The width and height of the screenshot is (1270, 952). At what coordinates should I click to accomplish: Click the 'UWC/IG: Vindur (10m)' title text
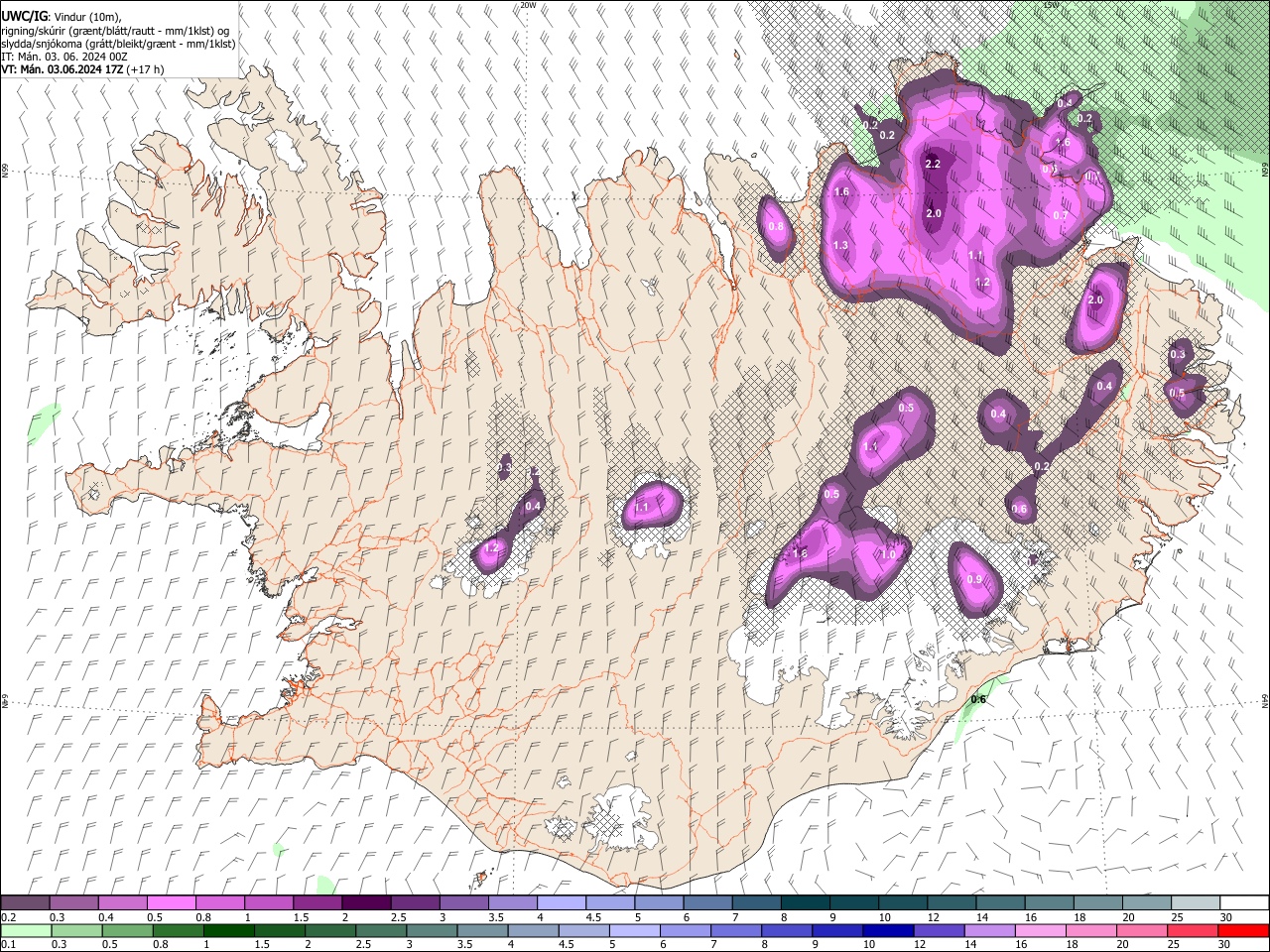click(63, 16)
